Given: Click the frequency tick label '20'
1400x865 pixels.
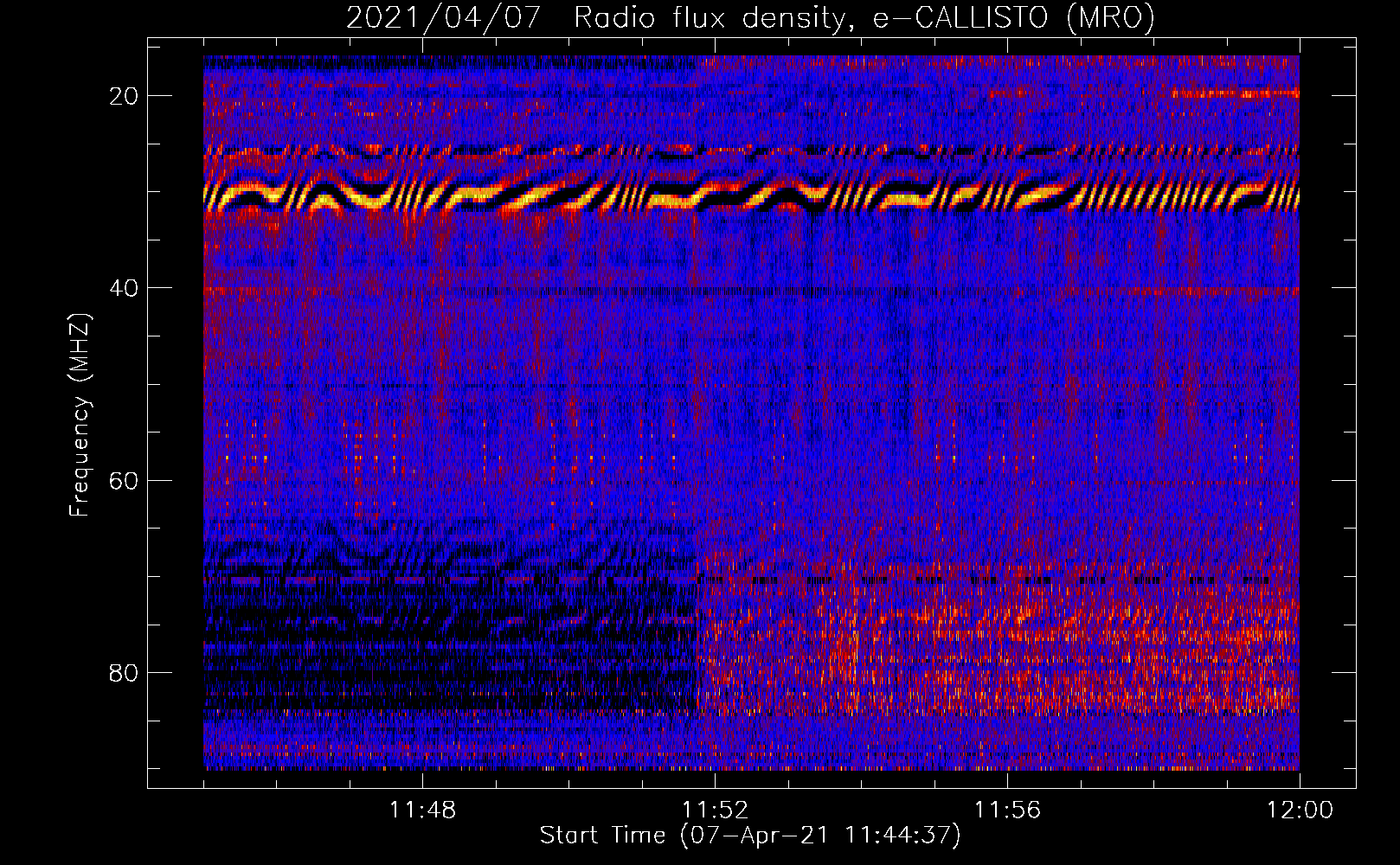Looking at the screenshot, I should (124, 96).
